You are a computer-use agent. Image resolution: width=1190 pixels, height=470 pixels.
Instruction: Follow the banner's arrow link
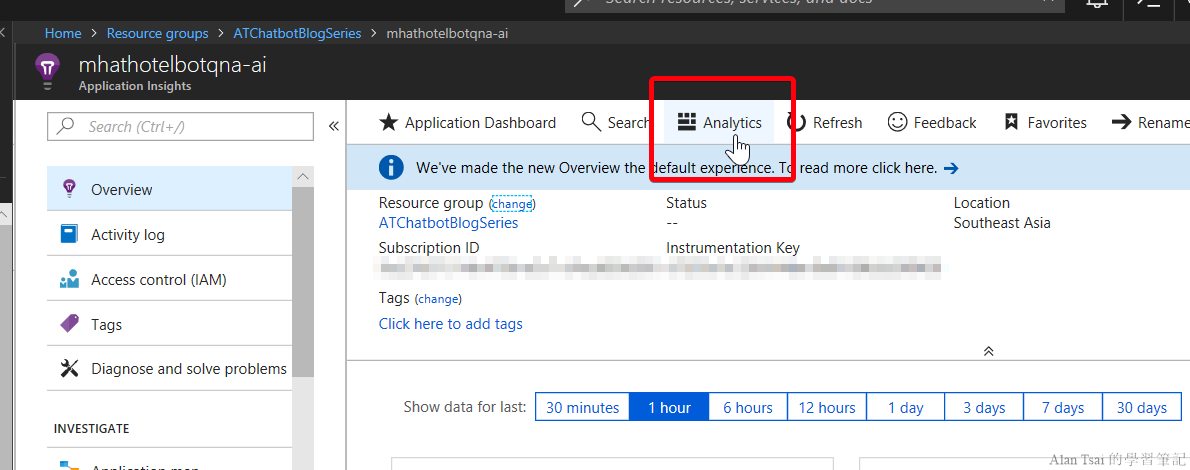coord(951,169)
